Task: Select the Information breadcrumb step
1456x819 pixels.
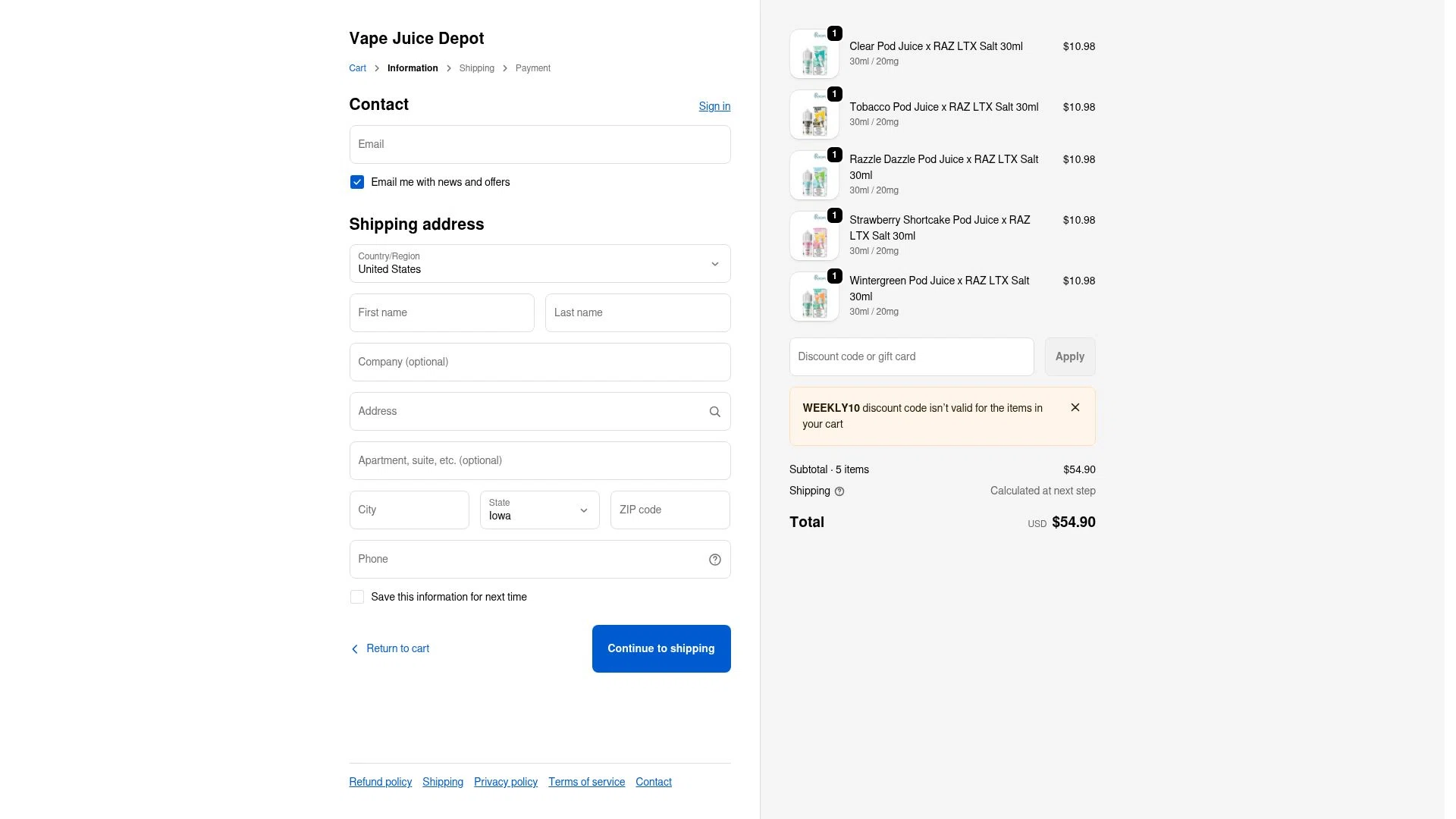Action: tap(413, 68)
